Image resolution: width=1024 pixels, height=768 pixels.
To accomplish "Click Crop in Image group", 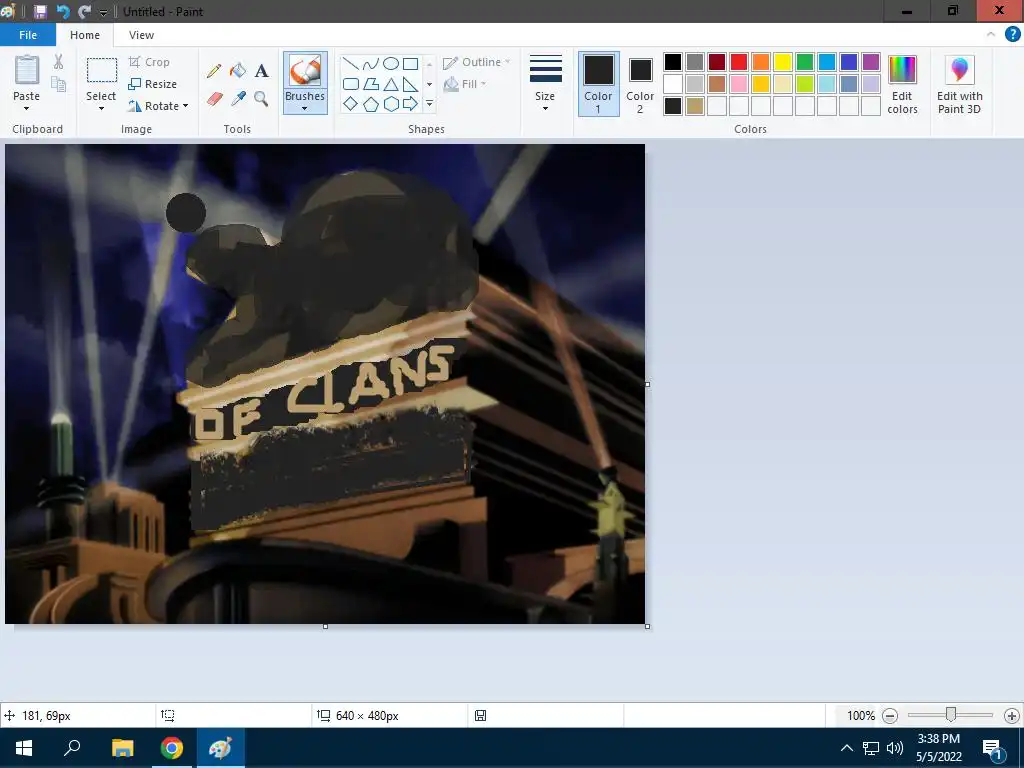I will tap(150, 62).
